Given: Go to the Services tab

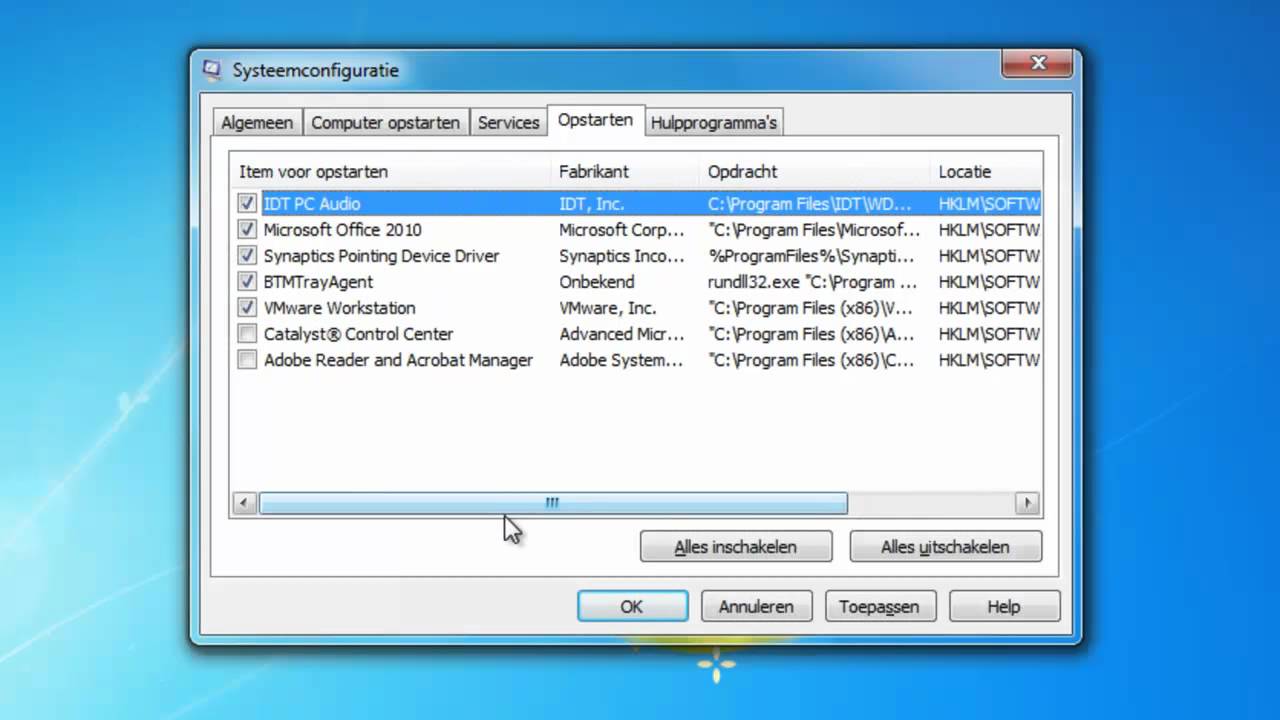Looking at the screenshot, I should [508, 123].
